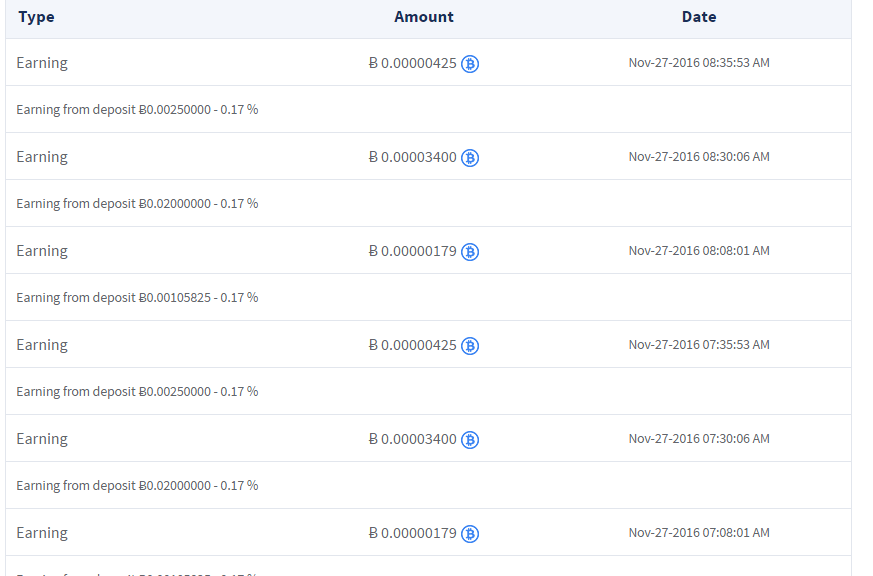This screenshot has height=576, width=873.
Task: Click Bitcoin icon in the 07:35:53 AM row
Action: coord(470,346)
